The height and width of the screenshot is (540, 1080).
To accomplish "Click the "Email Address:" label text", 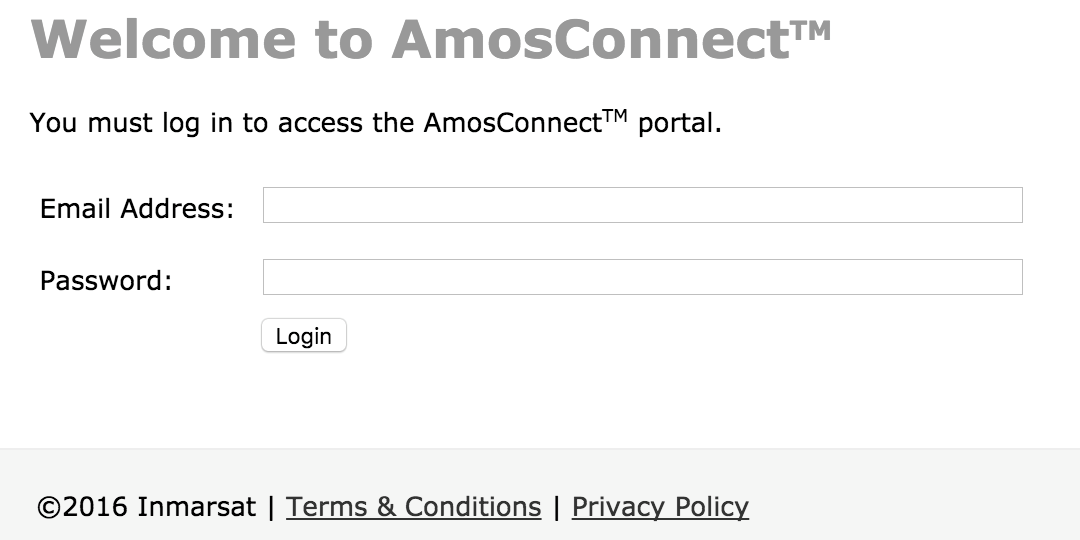I will (x=137, y=209).
